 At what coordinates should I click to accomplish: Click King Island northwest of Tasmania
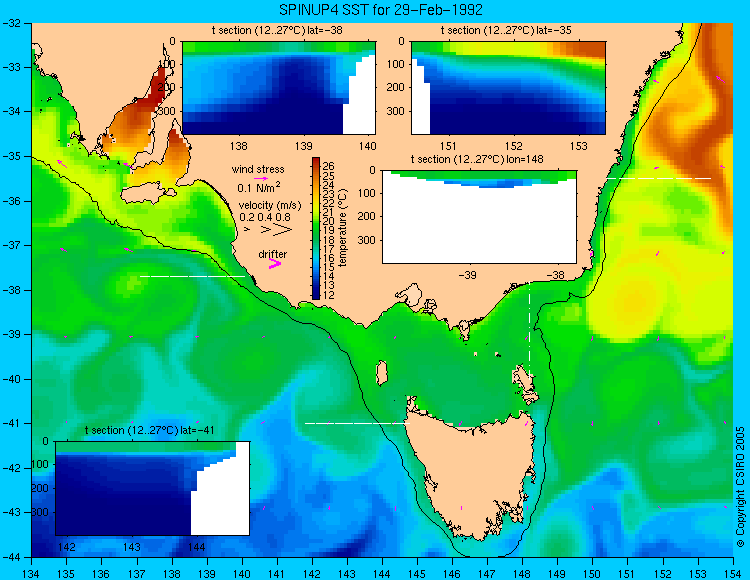(x=381, y=373)
